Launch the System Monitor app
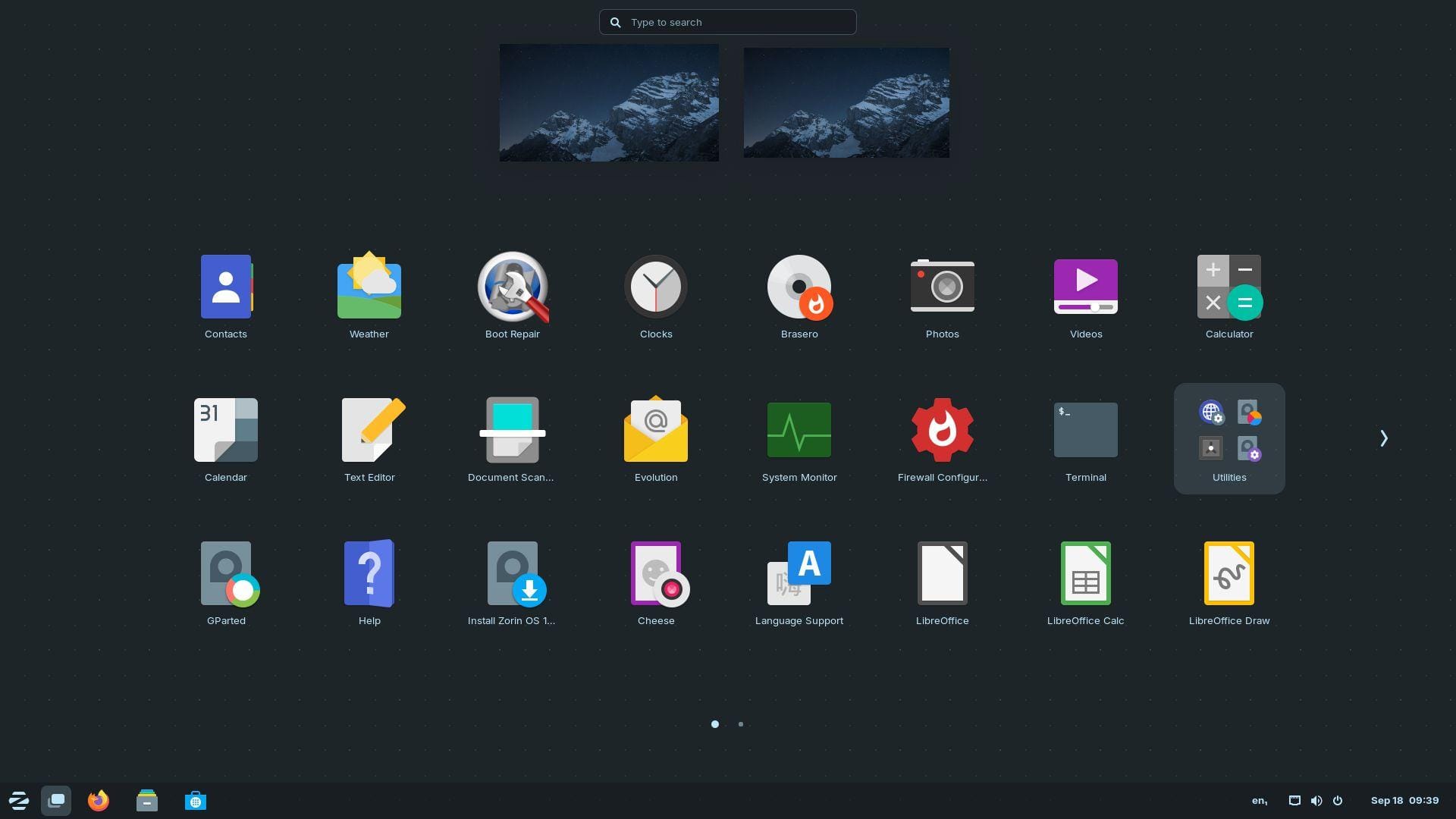 (x=799, y=430)
